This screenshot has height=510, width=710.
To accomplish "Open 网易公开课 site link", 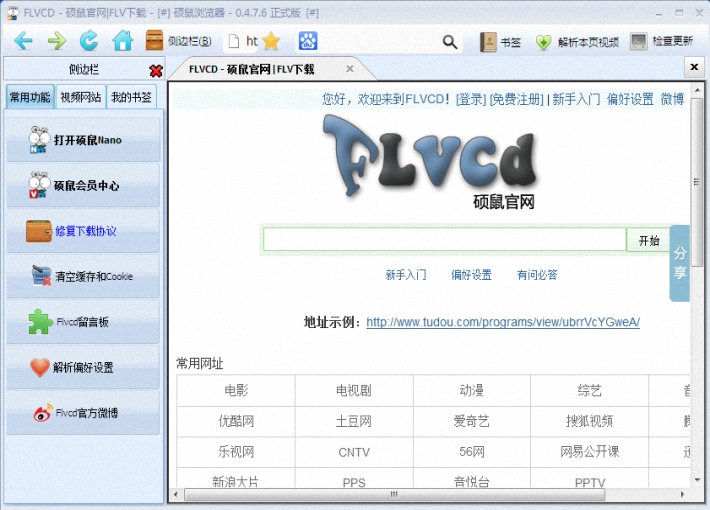I will pyautogui.click(x=590, y=452).
